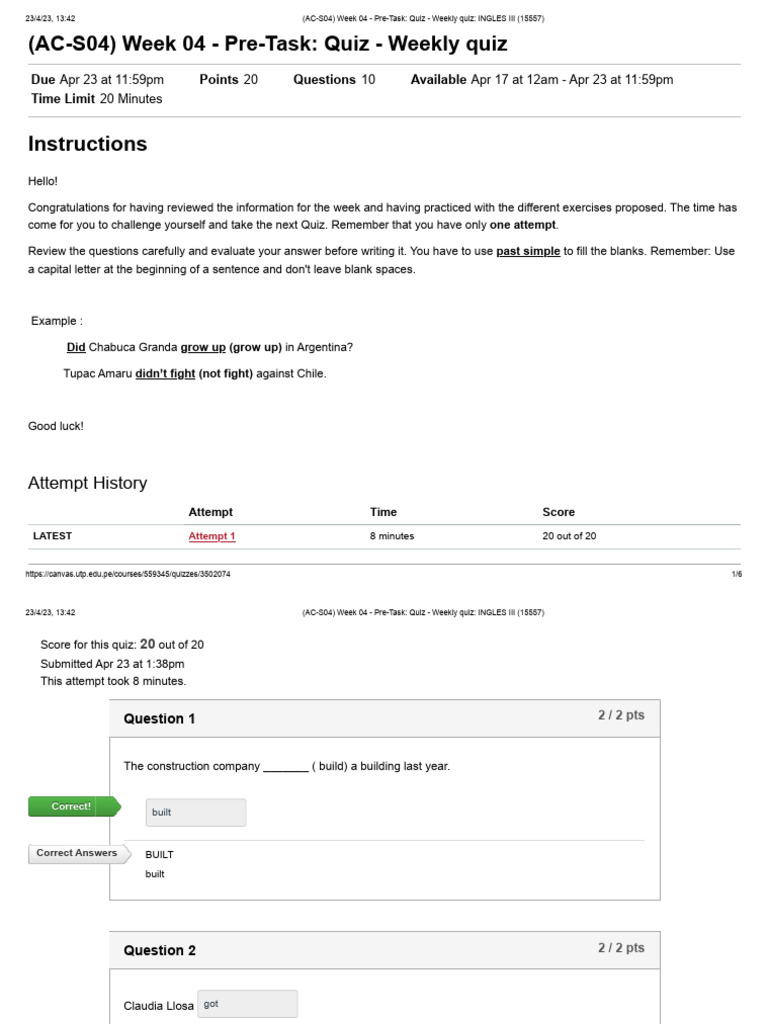Click the LATEST row label

52,536
